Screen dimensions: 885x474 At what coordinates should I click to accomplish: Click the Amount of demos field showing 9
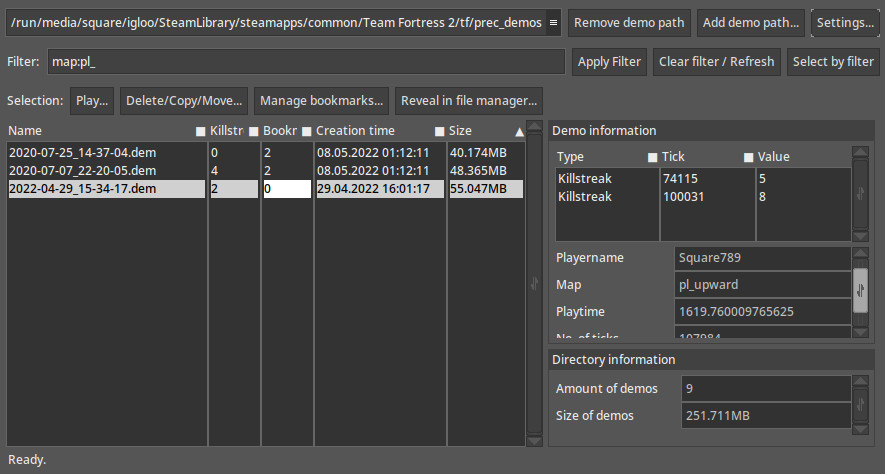[766, 388]
